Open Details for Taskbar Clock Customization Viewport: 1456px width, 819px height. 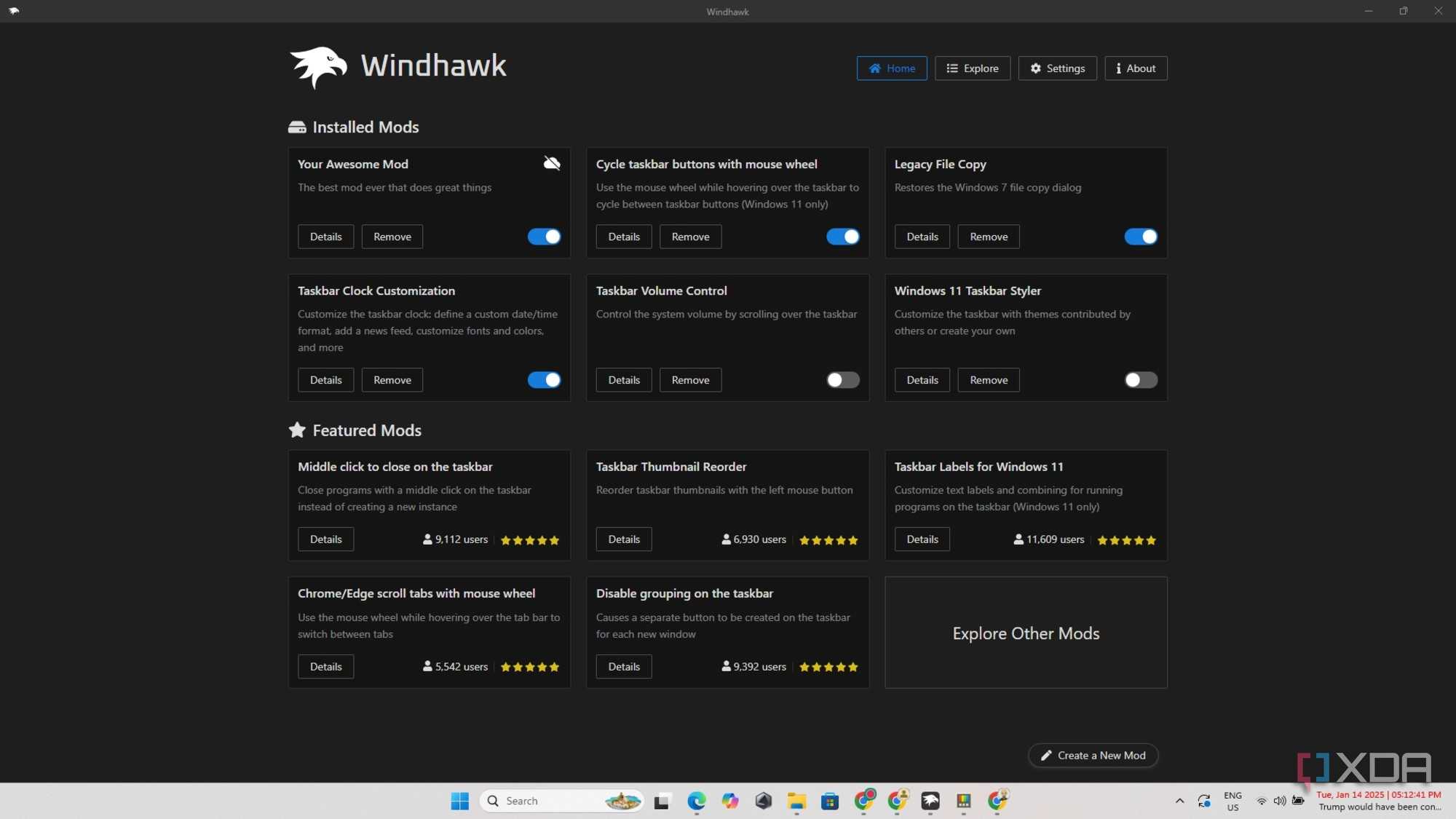click(x=325, y=380)
